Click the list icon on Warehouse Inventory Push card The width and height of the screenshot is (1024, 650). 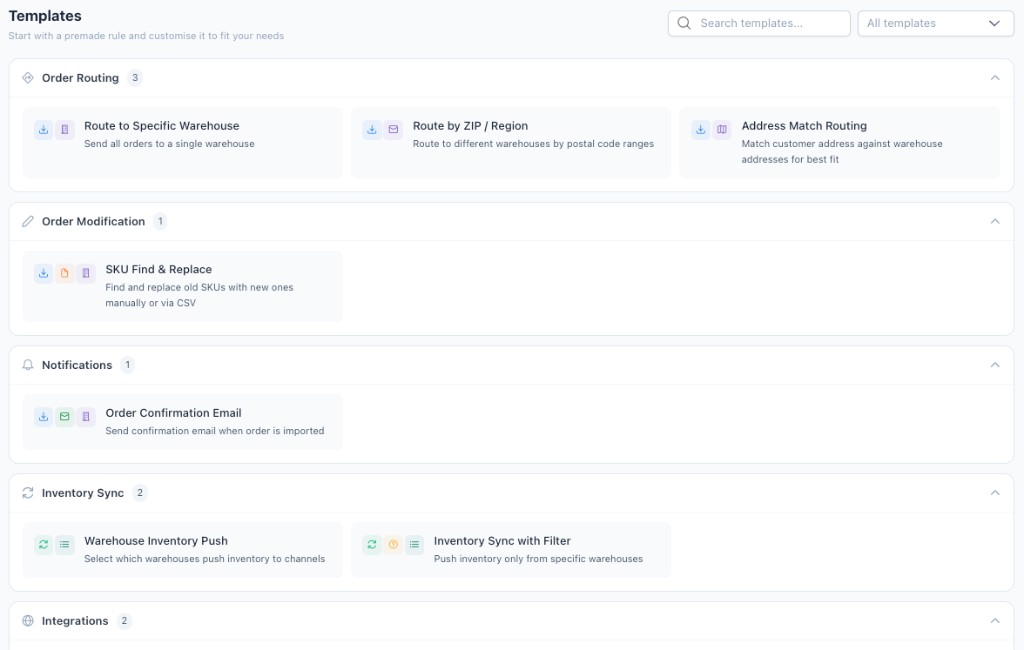pos(64,545)
